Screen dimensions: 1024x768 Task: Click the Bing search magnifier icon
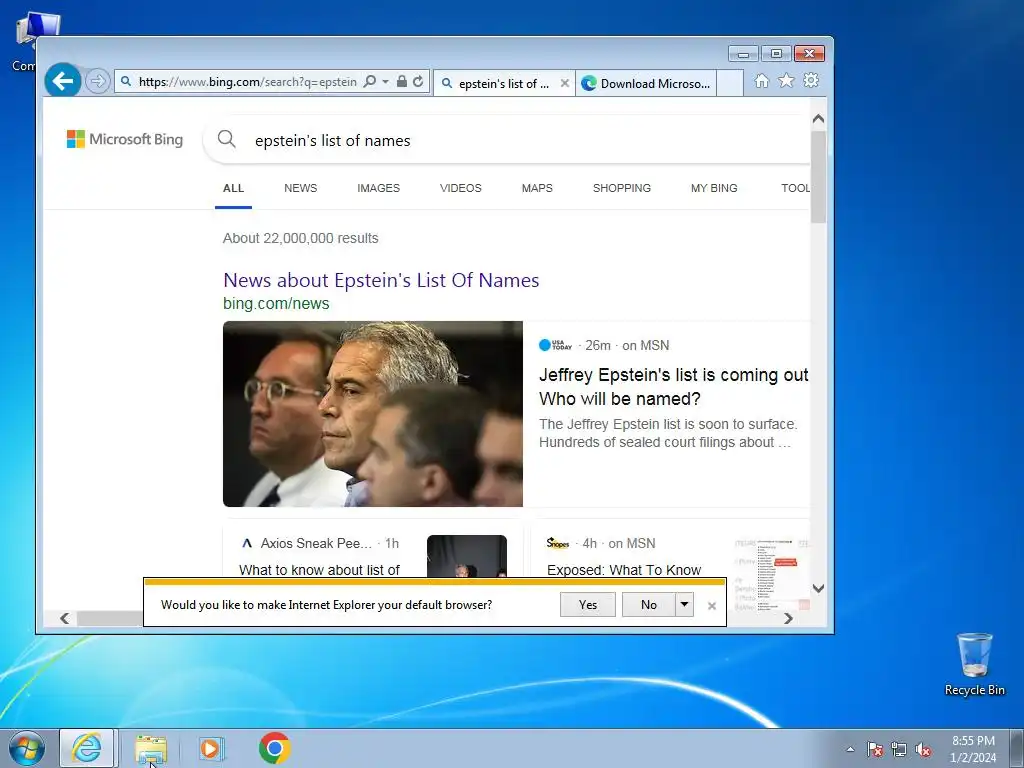227,139
